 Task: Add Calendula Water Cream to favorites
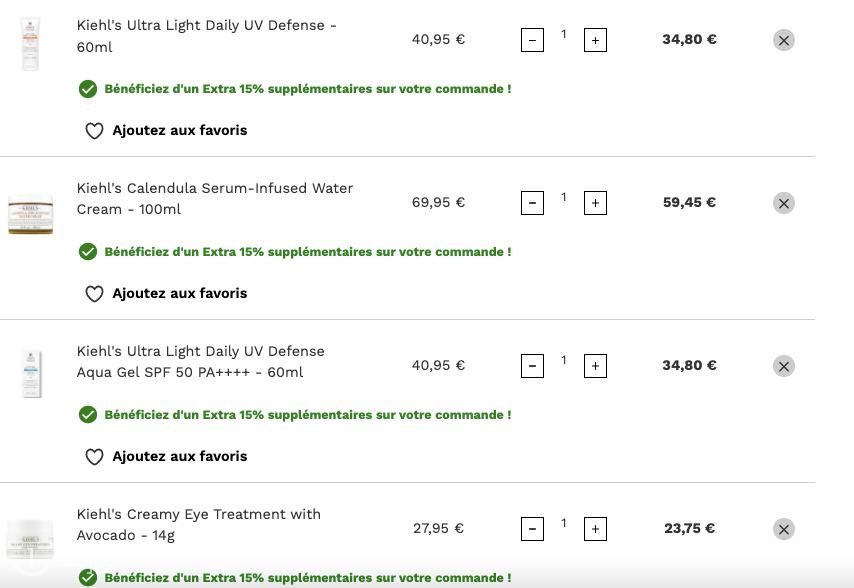tap(166, 293)
